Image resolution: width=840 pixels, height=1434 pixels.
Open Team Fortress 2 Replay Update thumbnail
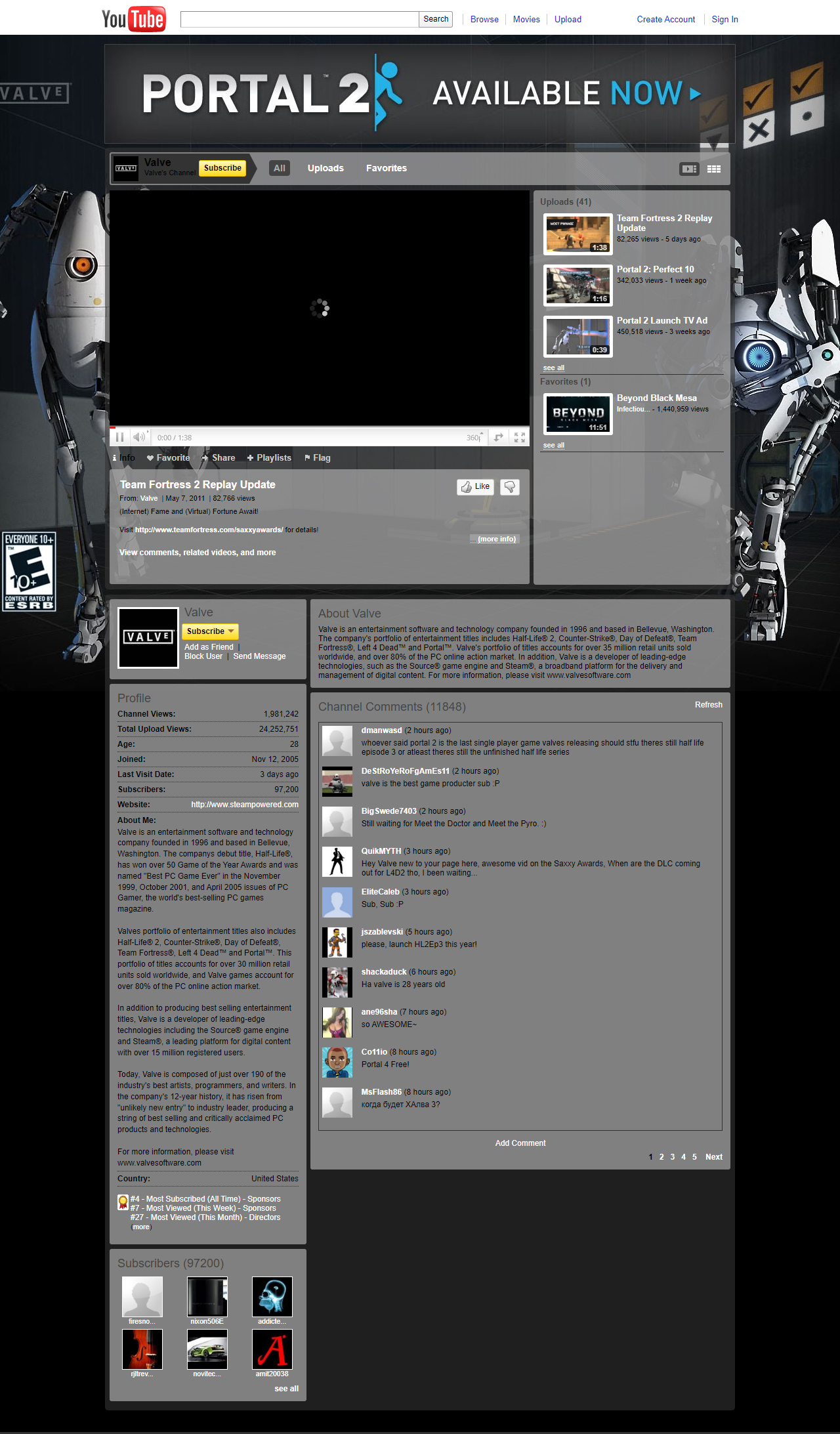[578, 234]
